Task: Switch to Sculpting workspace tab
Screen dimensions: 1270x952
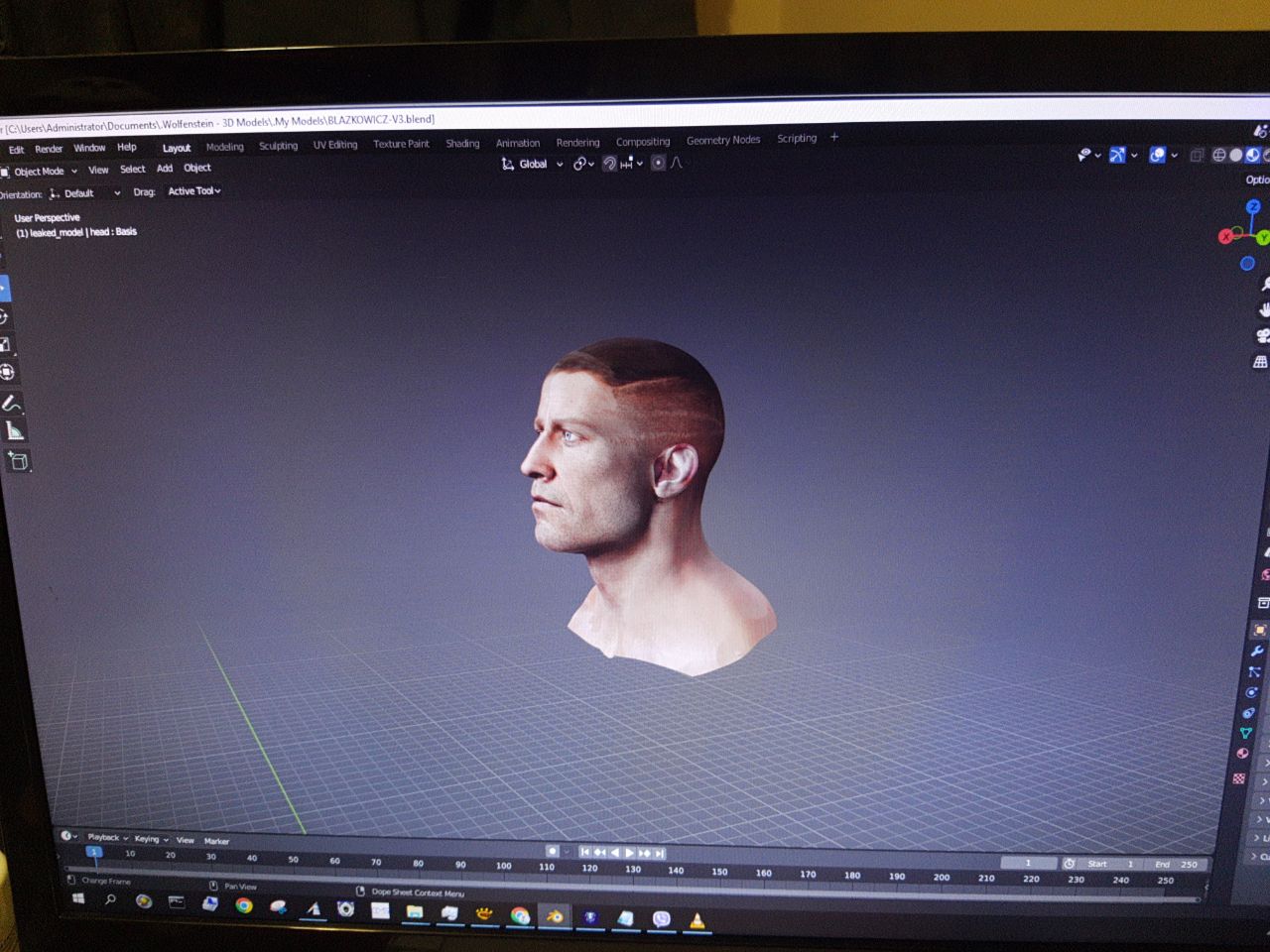Action: [x=278, y=146]
